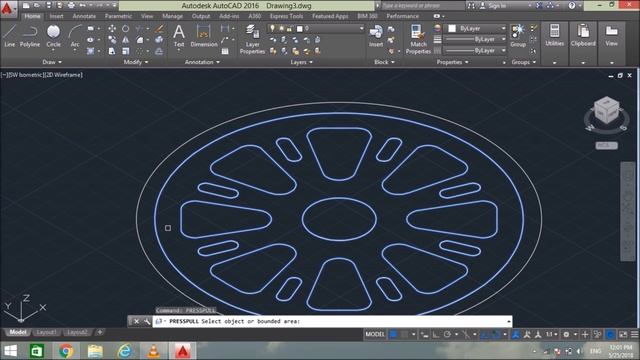Screen dimensions: 640x360
Task: Click the Insert block tool
Action: 376,36
